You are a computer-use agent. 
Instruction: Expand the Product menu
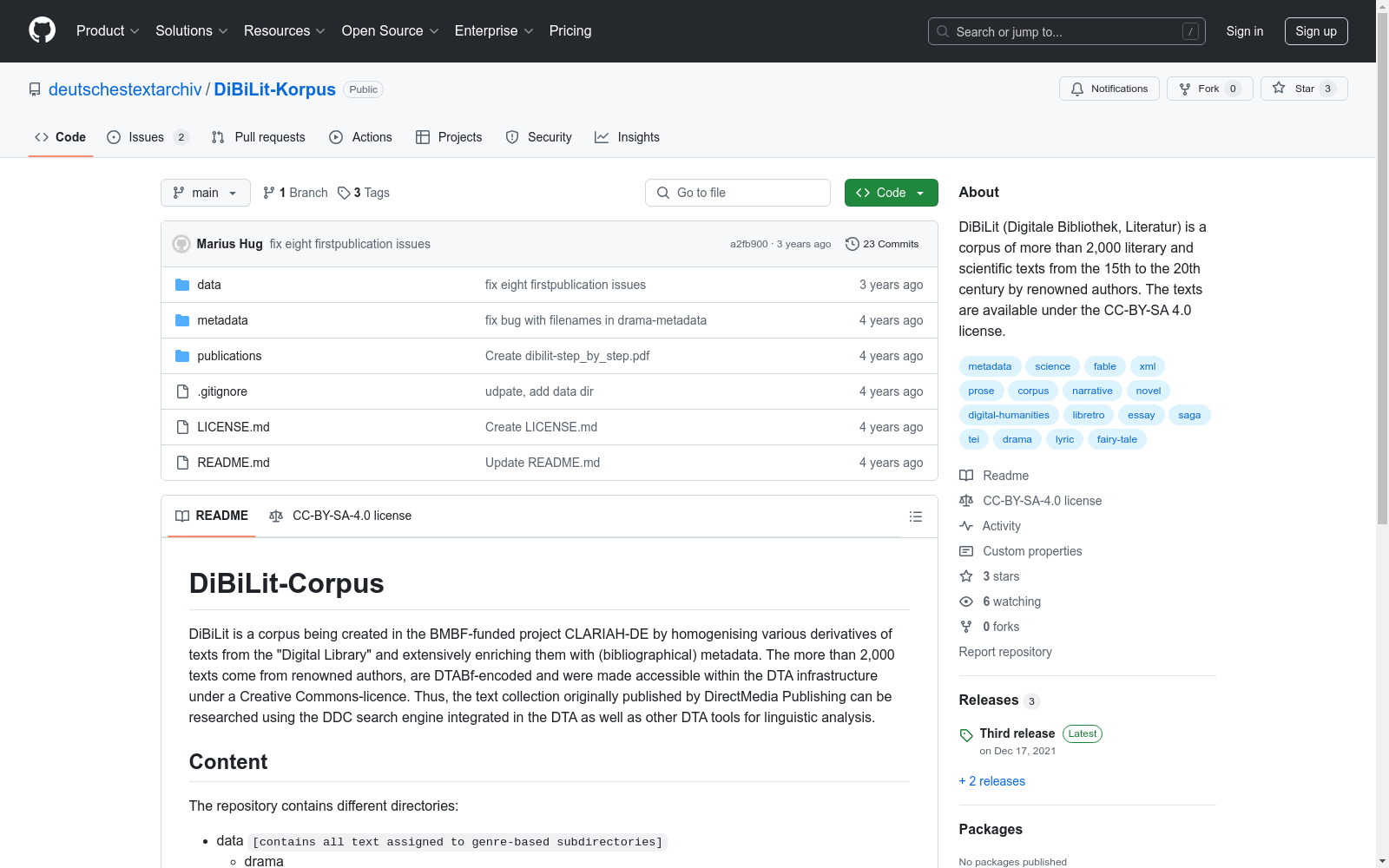coord(108,31)
